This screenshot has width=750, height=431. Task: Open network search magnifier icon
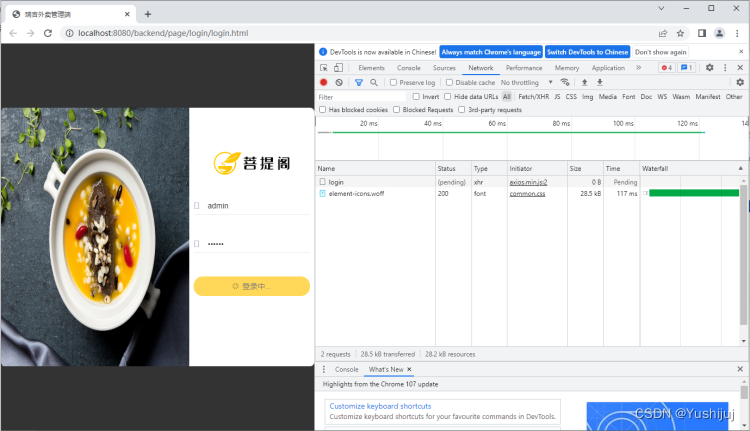pos(374,82)
